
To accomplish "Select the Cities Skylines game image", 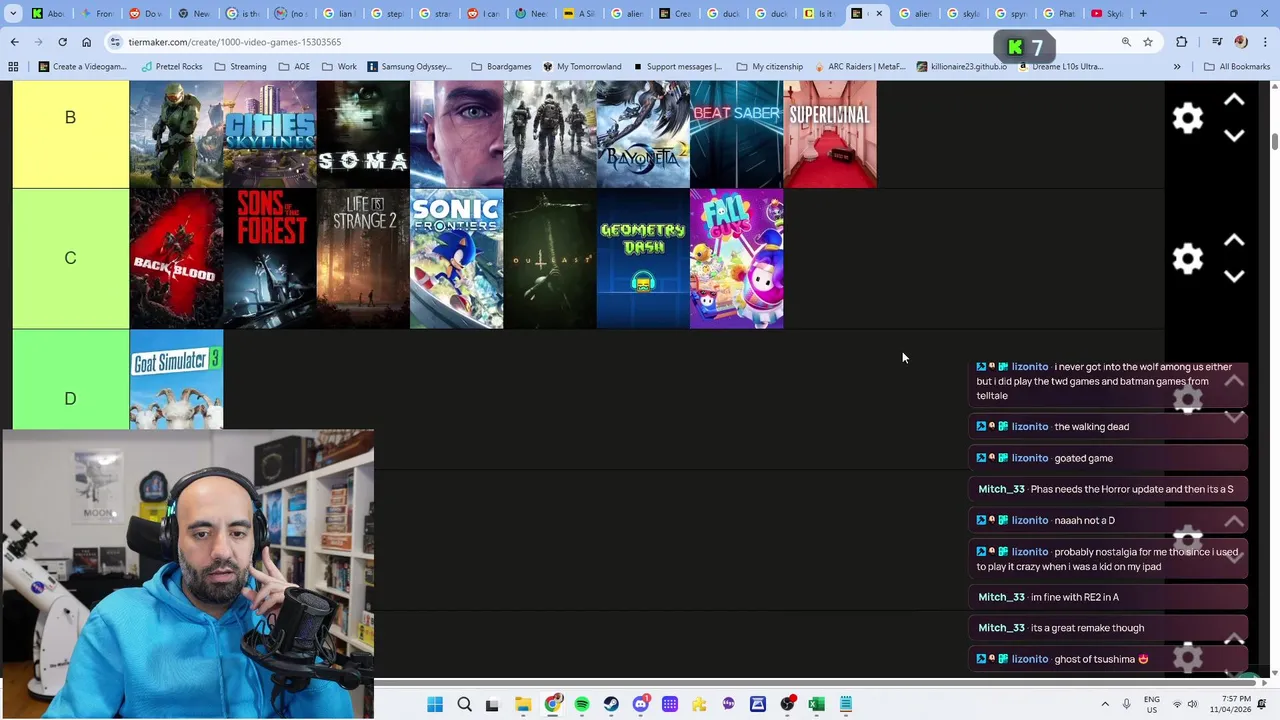I will point(270,134).
